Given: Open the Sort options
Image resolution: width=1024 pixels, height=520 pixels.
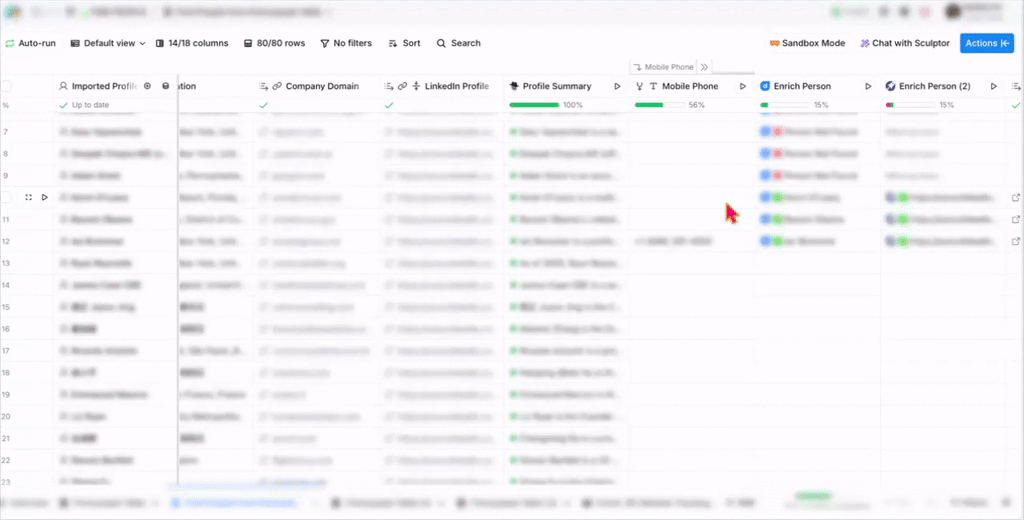Looking at the screenshot, I should coord(404,43).
